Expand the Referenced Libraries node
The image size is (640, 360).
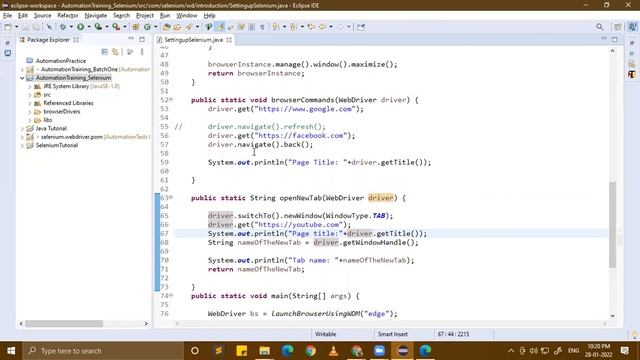(x=30, y=103)
